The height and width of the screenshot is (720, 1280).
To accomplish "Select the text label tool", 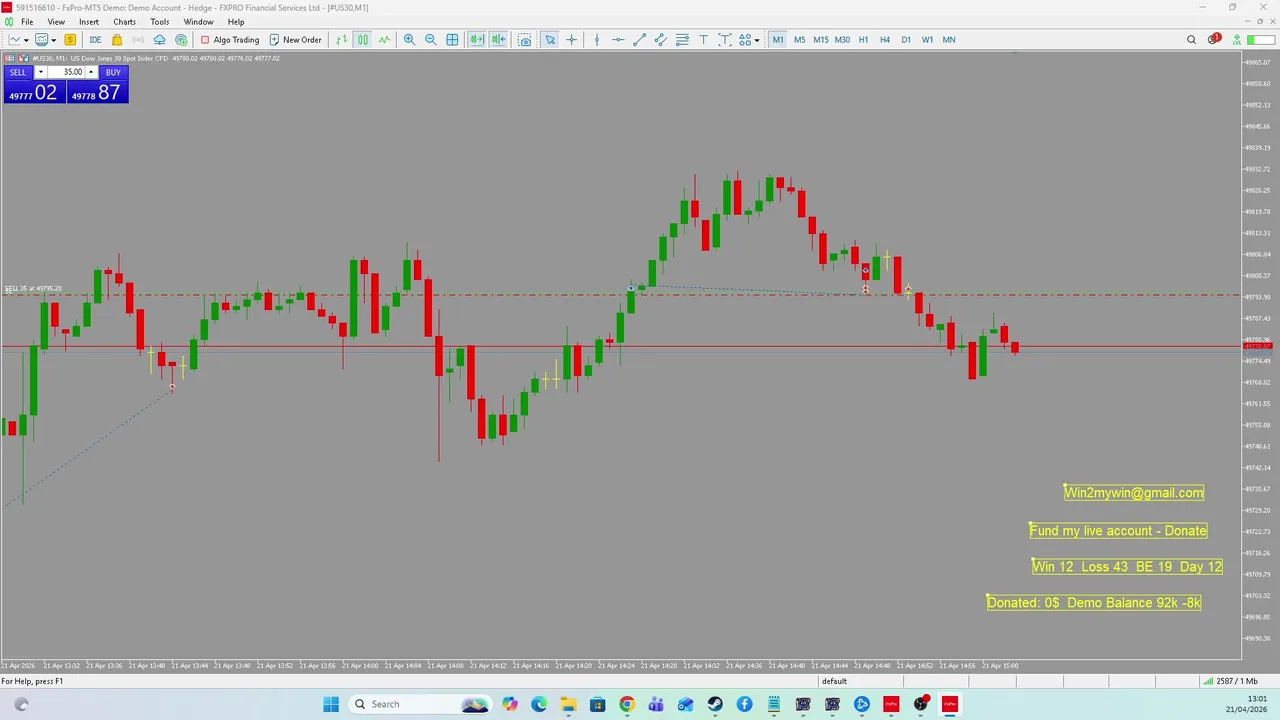I will point(725,40).
